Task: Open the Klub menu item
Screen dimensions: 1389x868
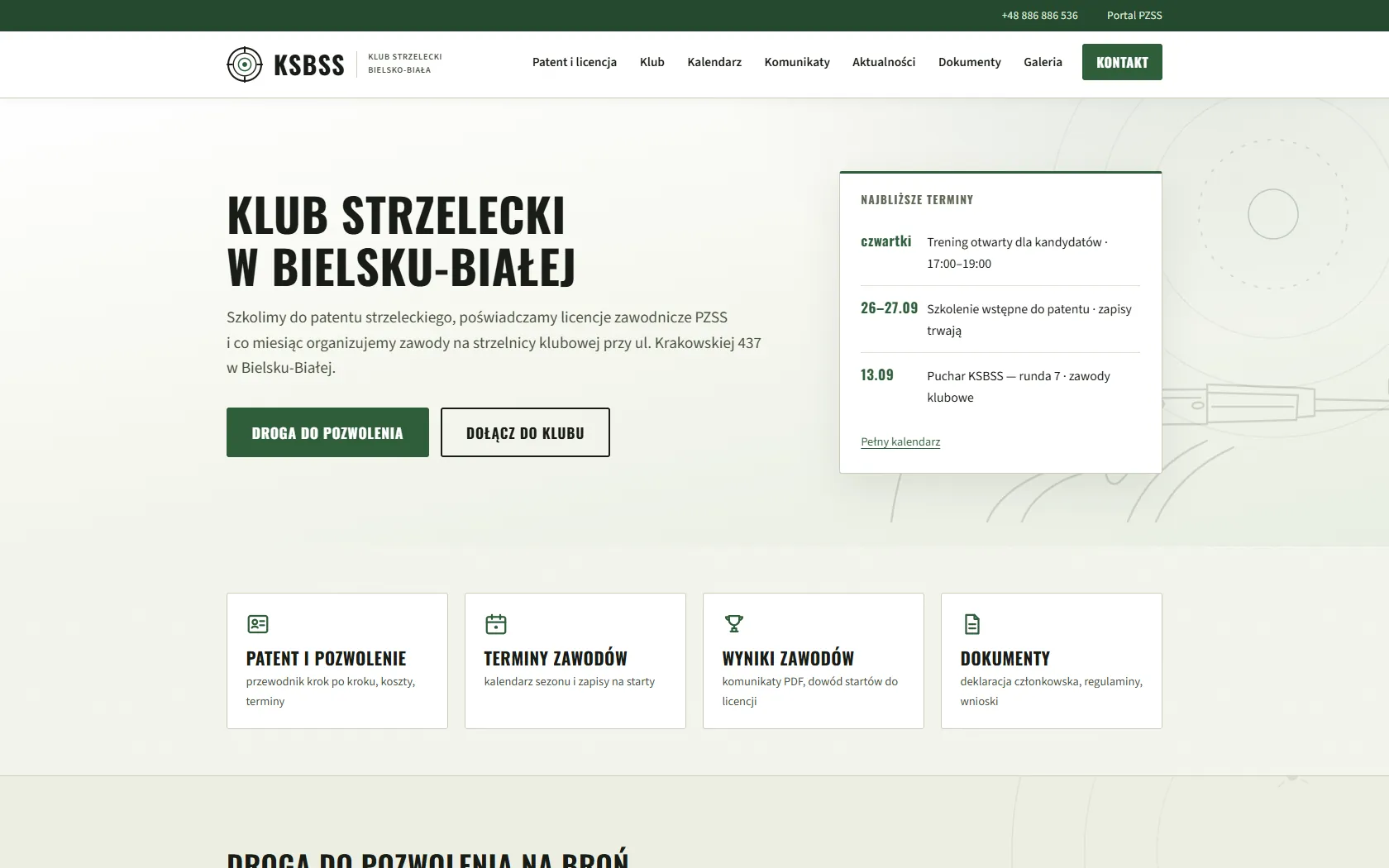Action: click(x=652, y=62)
